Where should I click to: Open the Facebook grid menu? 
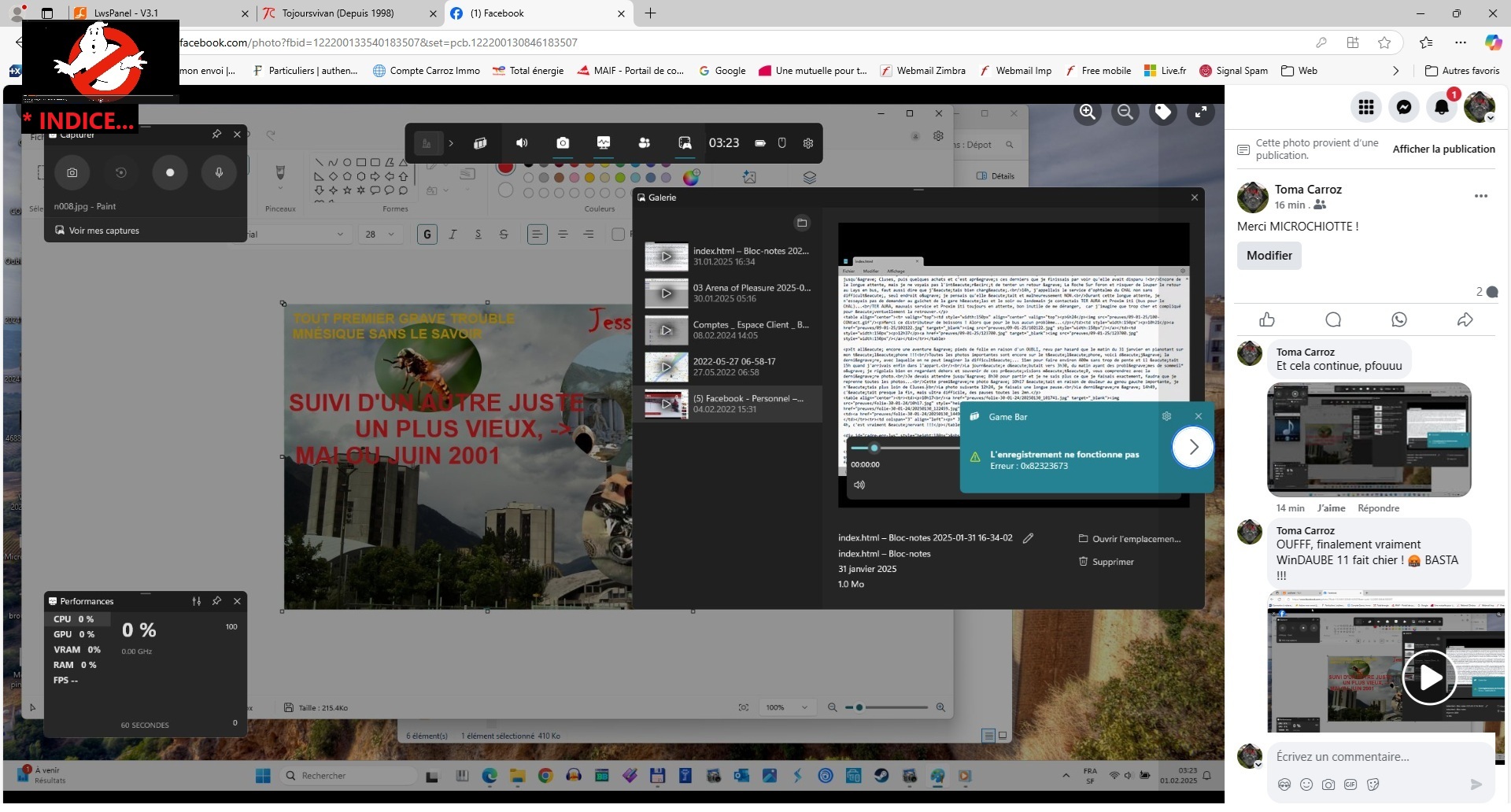1366,107
